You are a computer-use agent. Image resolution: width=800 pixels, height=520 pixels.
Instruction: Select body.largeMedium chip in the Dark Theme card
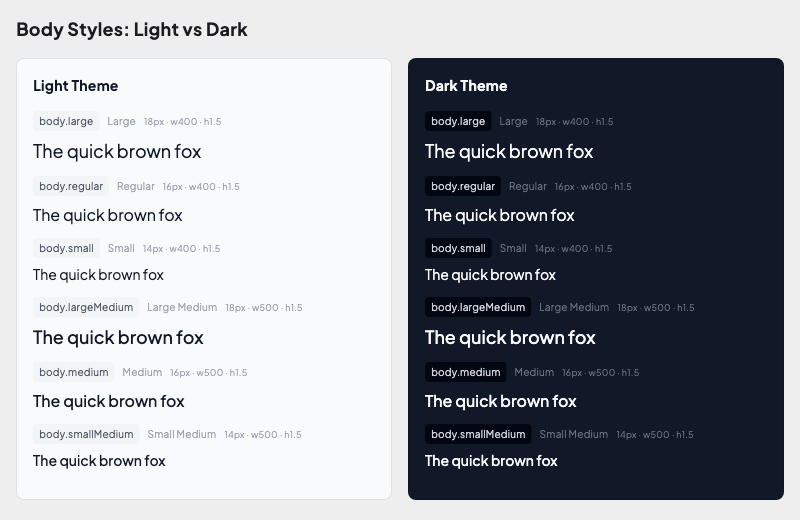click(x=478, y=307)
